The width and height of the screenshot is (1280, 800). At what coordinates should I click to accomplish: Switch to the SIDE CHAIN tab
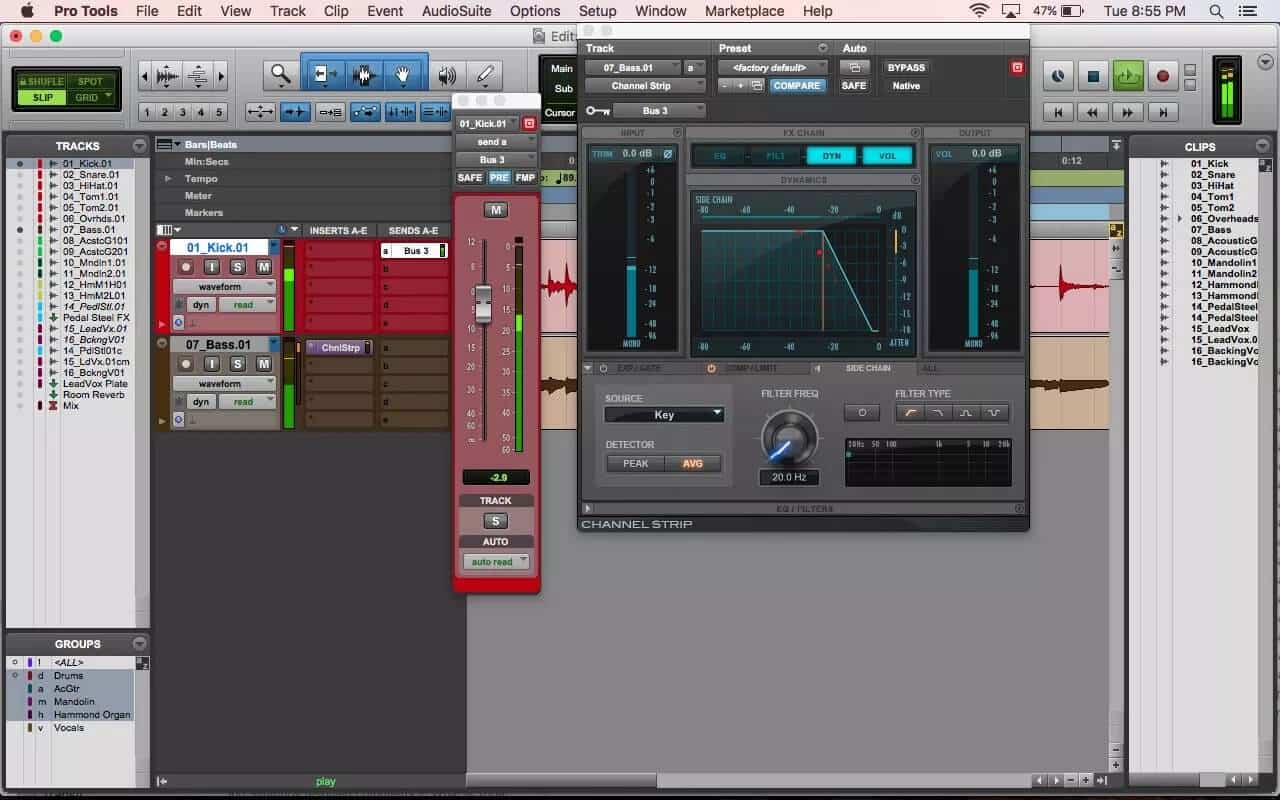[x=868, y=368]
